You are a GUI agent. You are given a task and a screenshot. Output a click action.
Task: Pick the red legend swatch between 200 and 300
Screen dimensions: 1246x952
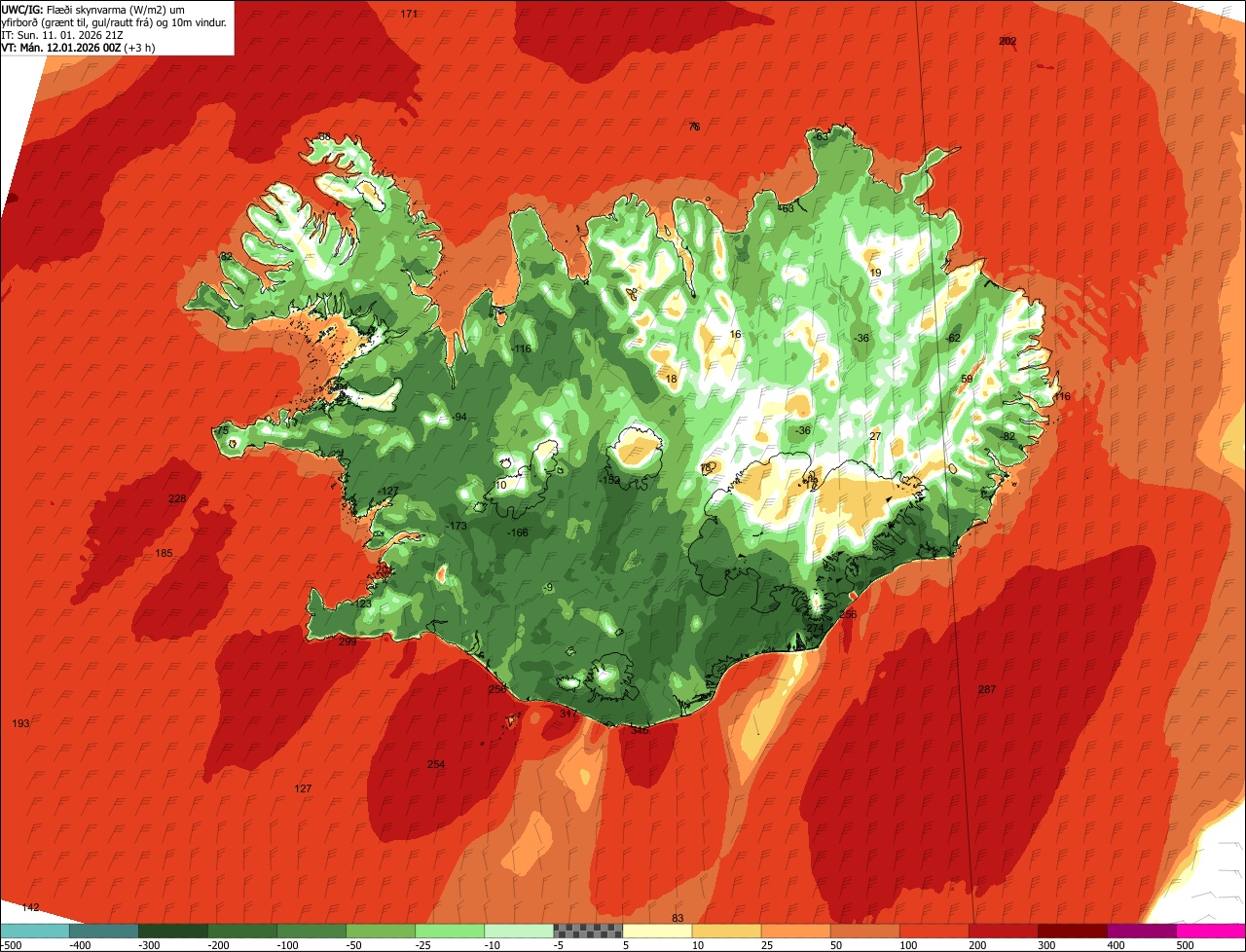coord(1003,931)
